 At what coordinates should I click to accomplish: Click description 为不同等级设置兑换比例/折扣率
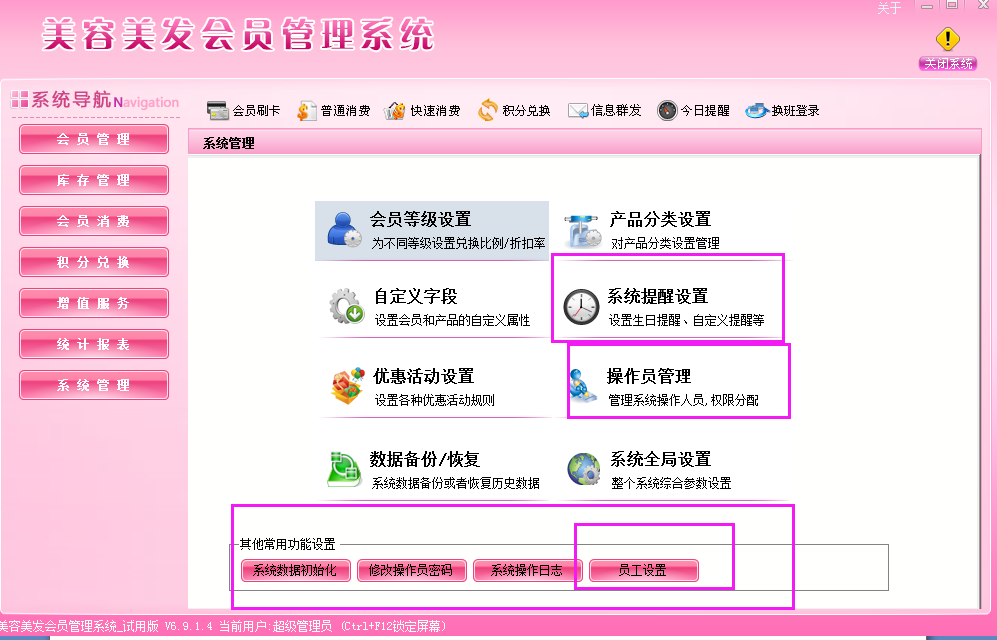[x=458, y=243]
